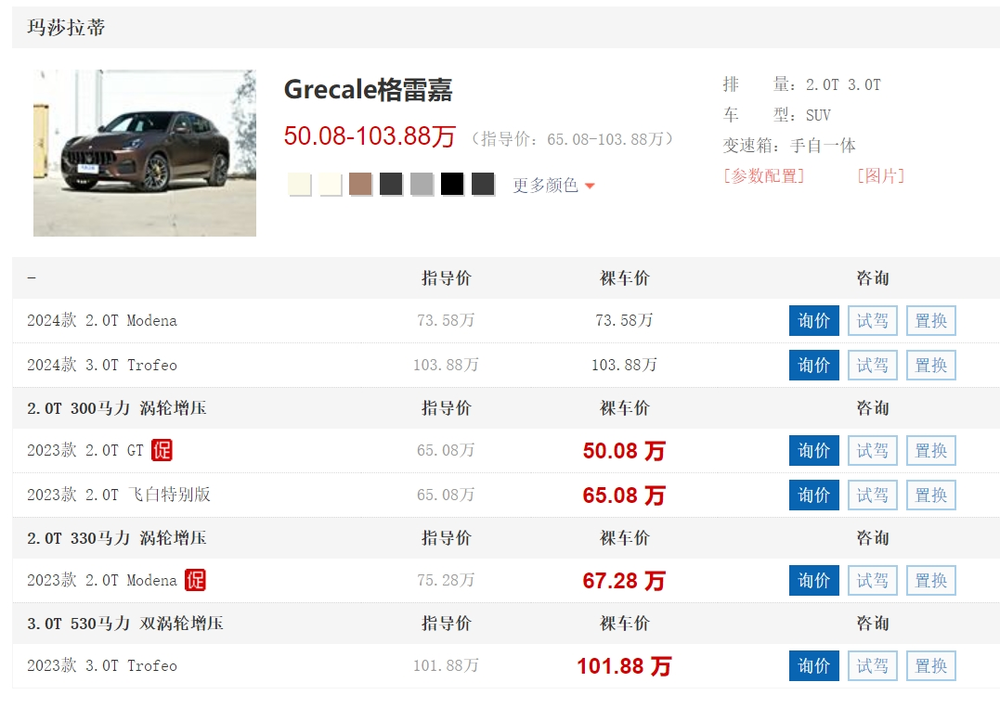The width and height of the screenshot is (1000, 708).
Task: Open the 参数配置 link
Action: pyautogui.click(x=763, y=176)
